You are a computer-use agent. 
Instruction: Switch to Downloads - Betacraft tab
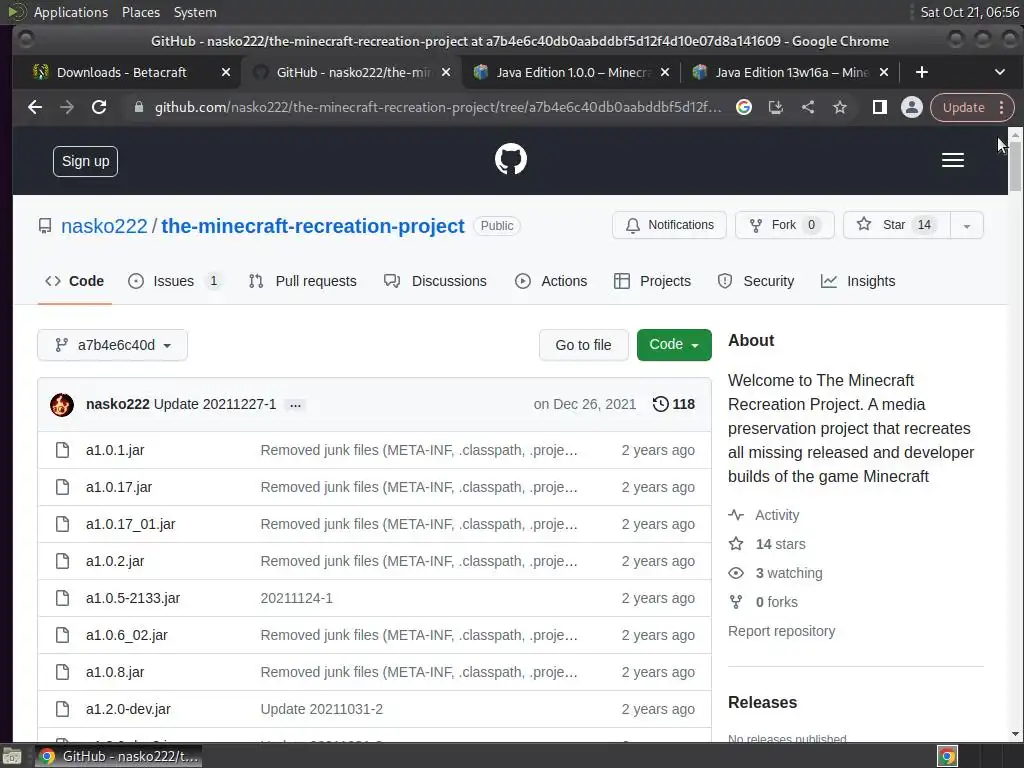click(121, 72)
